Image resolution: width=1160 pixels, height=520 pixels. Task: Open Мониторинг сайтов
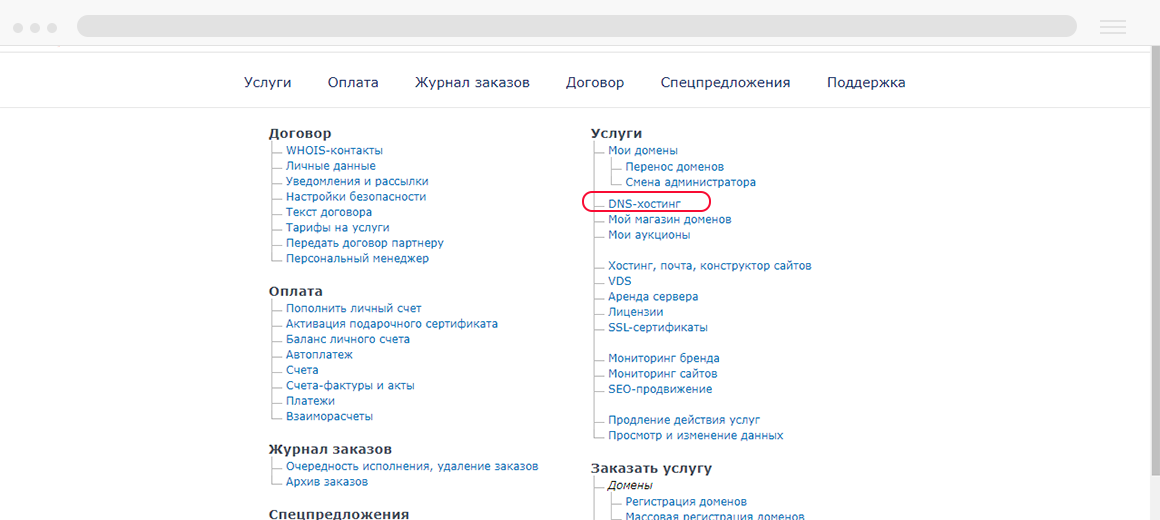(662, 374)
